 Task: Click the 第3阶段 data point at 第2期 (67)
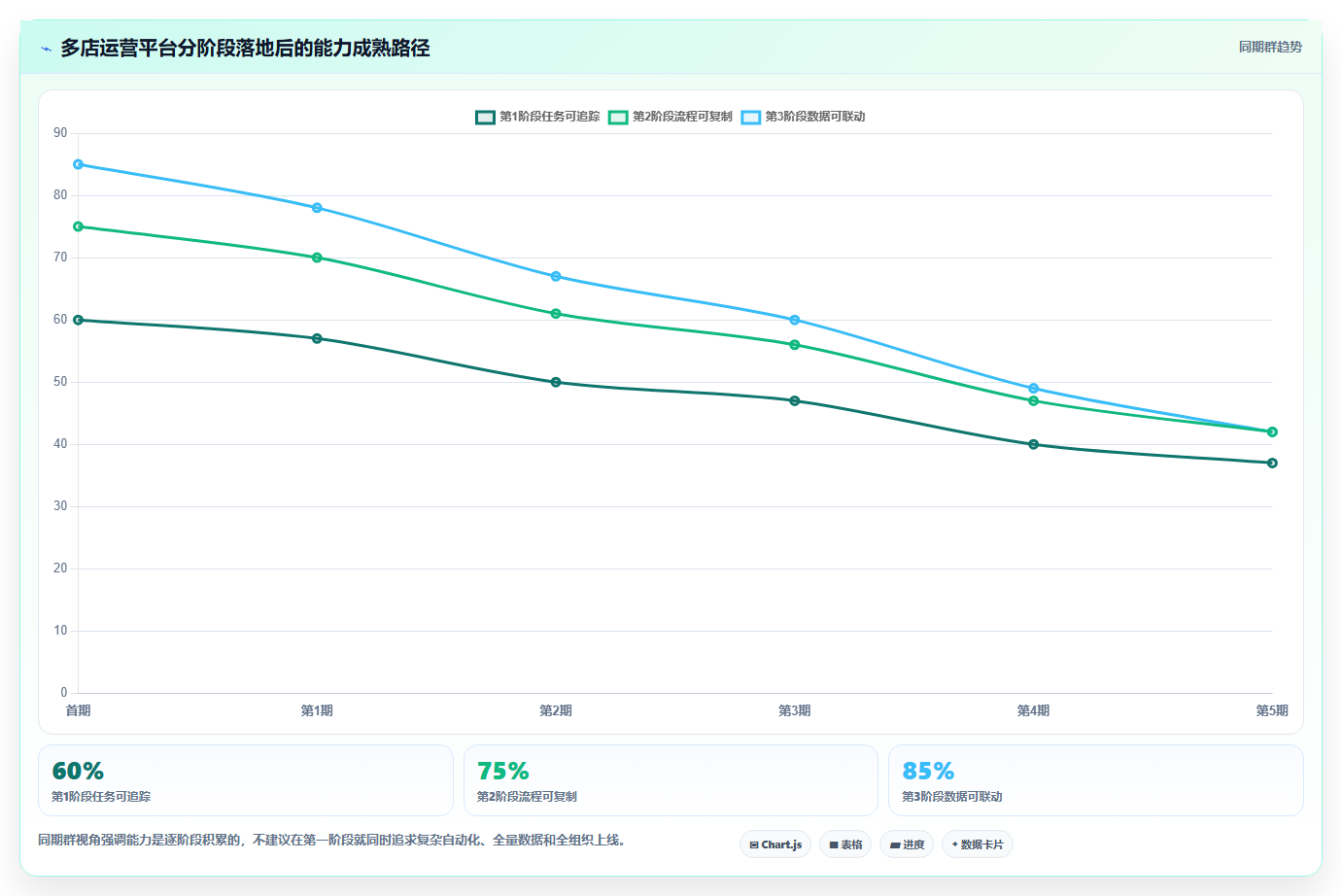coord(556,276)
